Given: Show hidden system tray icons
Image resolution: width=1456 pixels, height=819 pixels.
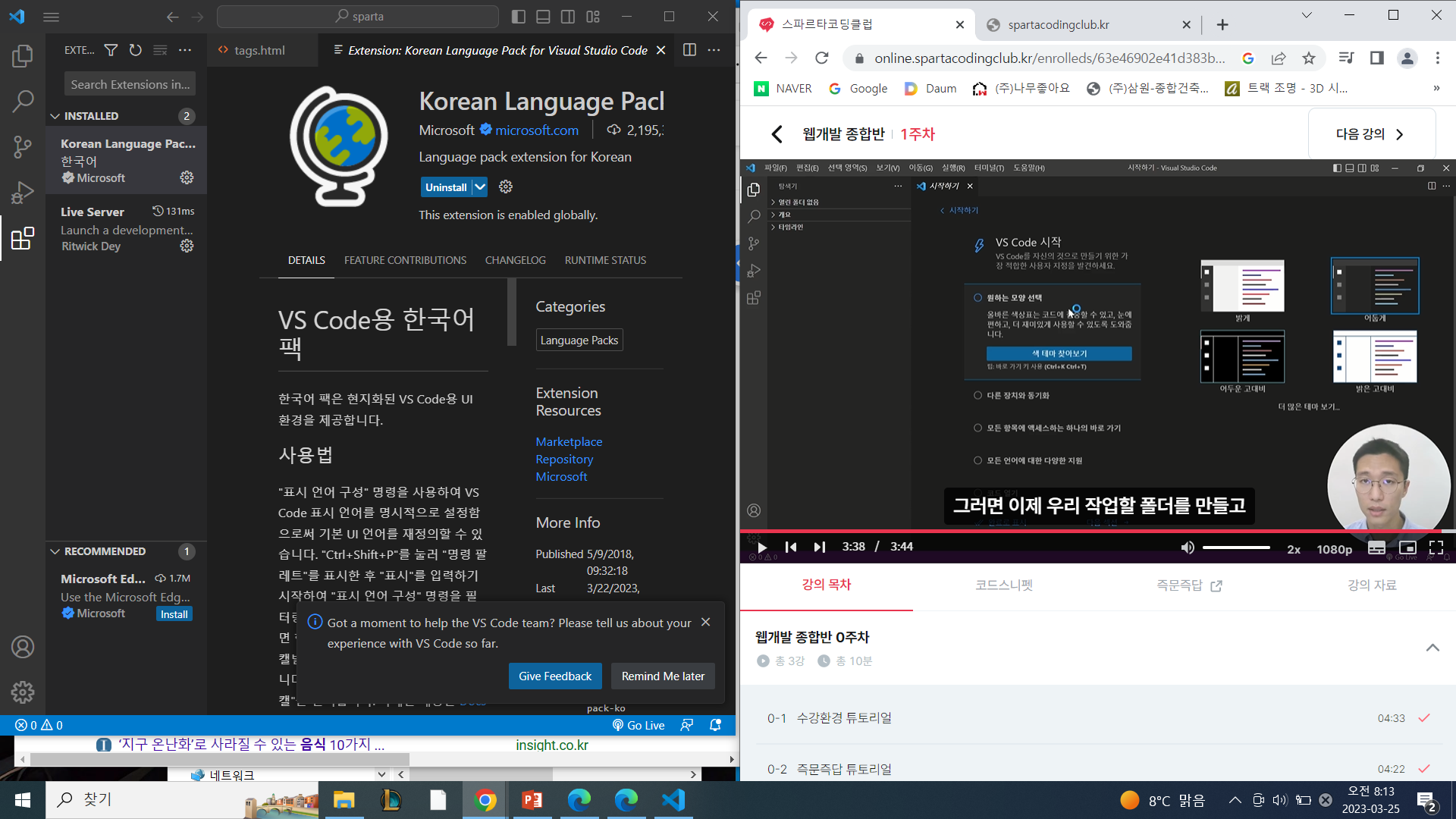Looking at the screenshot, I should [x=1235, y=800].
